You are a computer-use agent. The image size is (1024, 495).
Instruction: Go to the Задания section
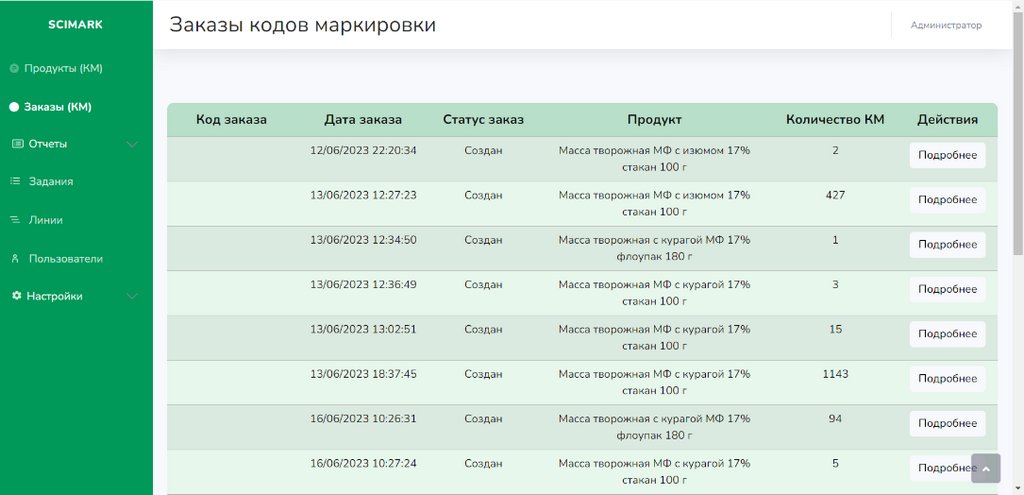click(51, 182)
